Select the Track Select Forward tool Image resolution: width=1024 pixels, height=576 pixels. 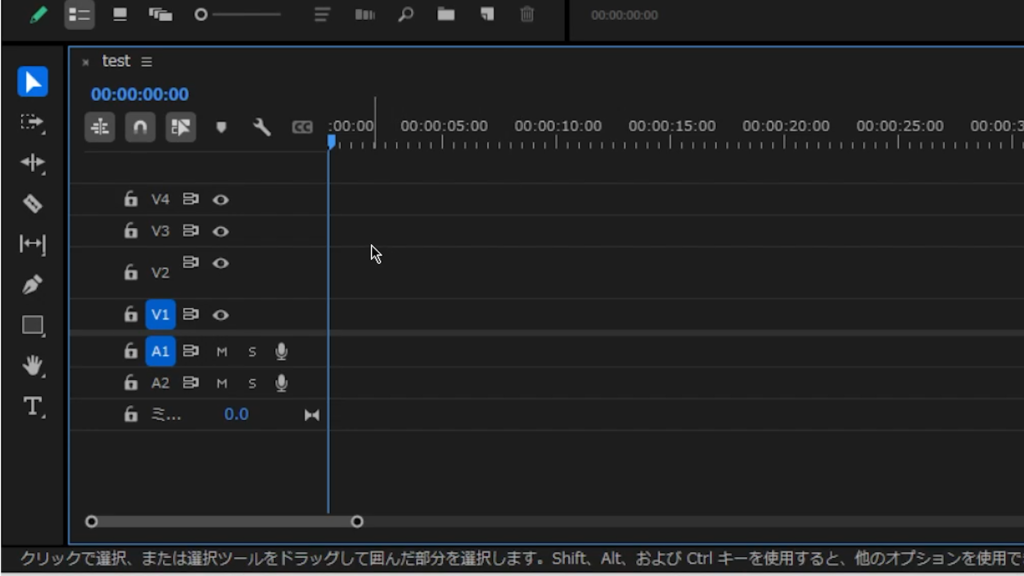32,122
